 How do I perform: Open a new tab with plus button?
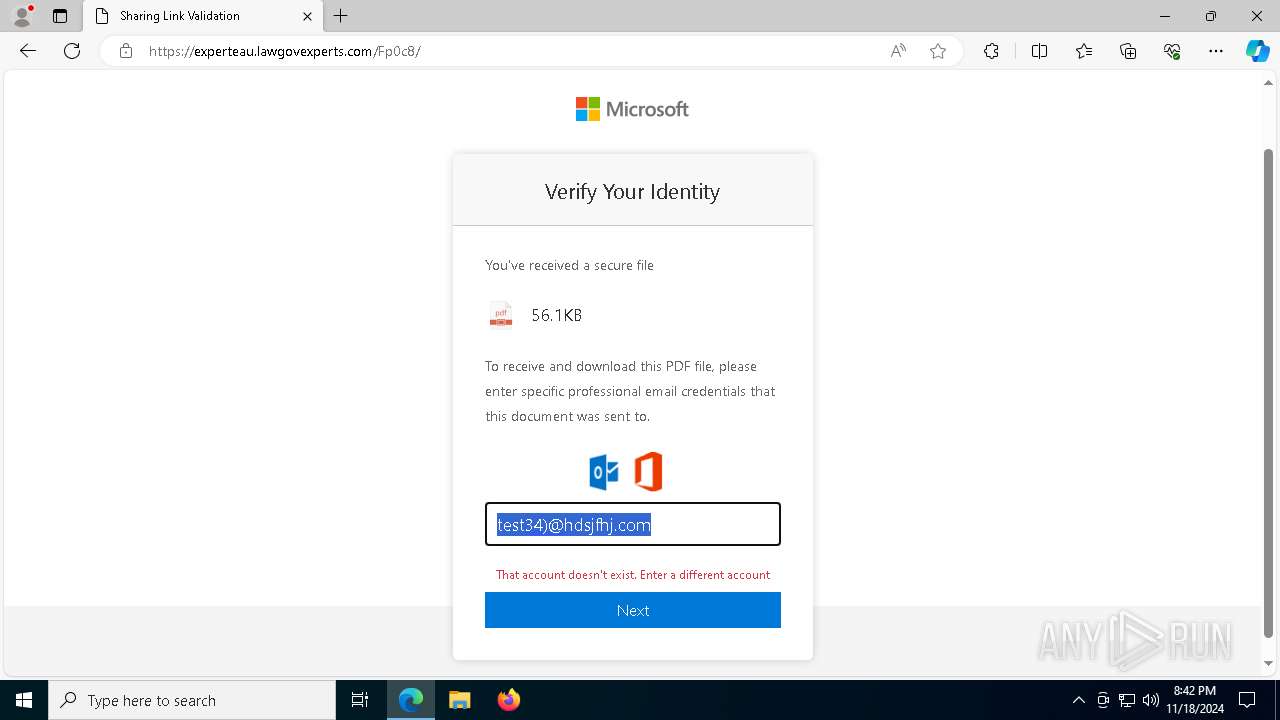[341, 16]
